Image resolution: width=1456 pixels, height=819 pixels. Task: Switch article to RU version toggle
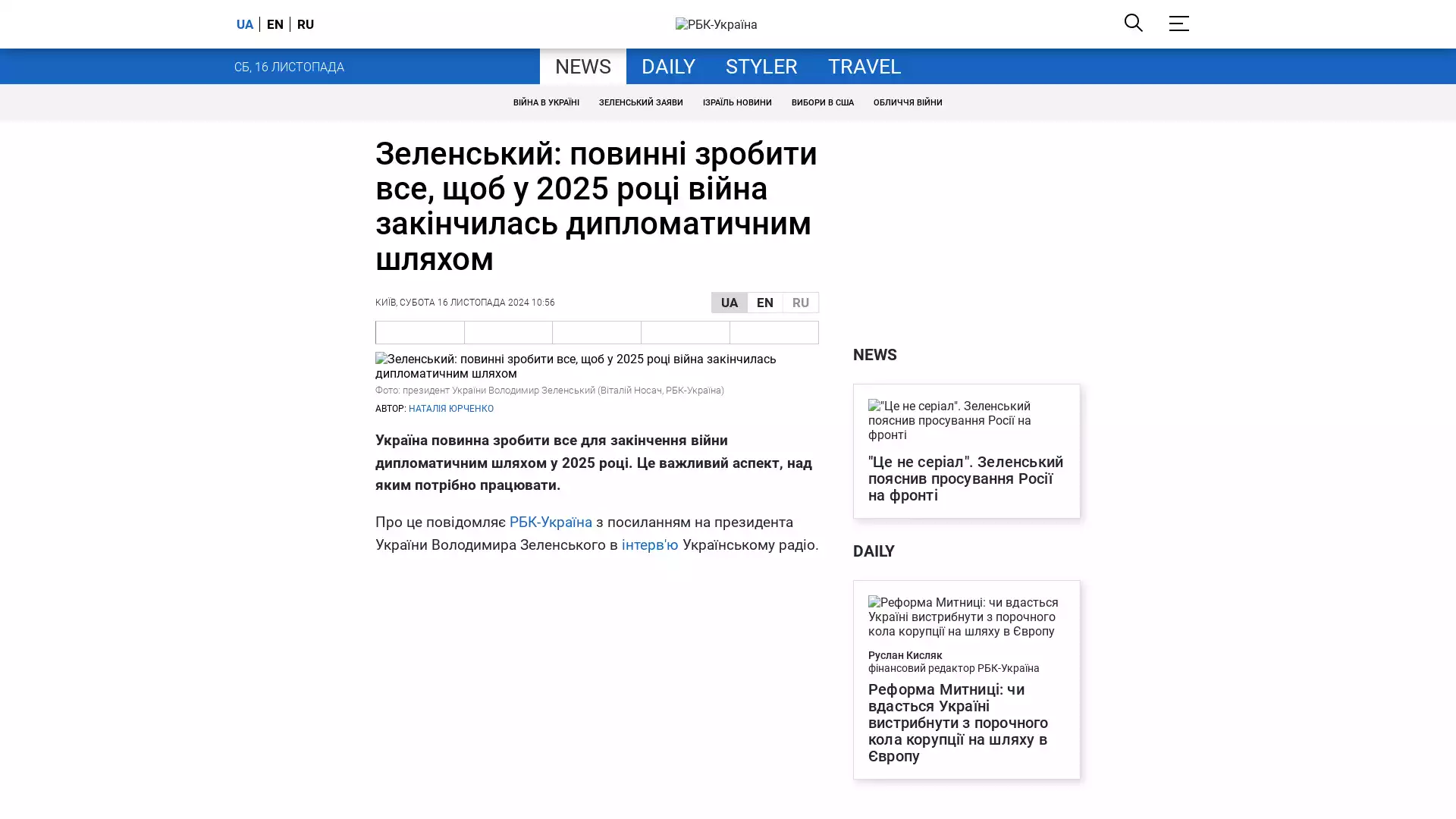pos(800,303)
